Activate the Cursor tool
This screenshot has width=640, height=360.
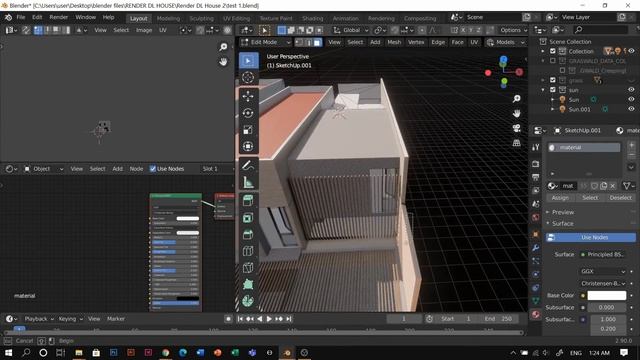(248, 77)
